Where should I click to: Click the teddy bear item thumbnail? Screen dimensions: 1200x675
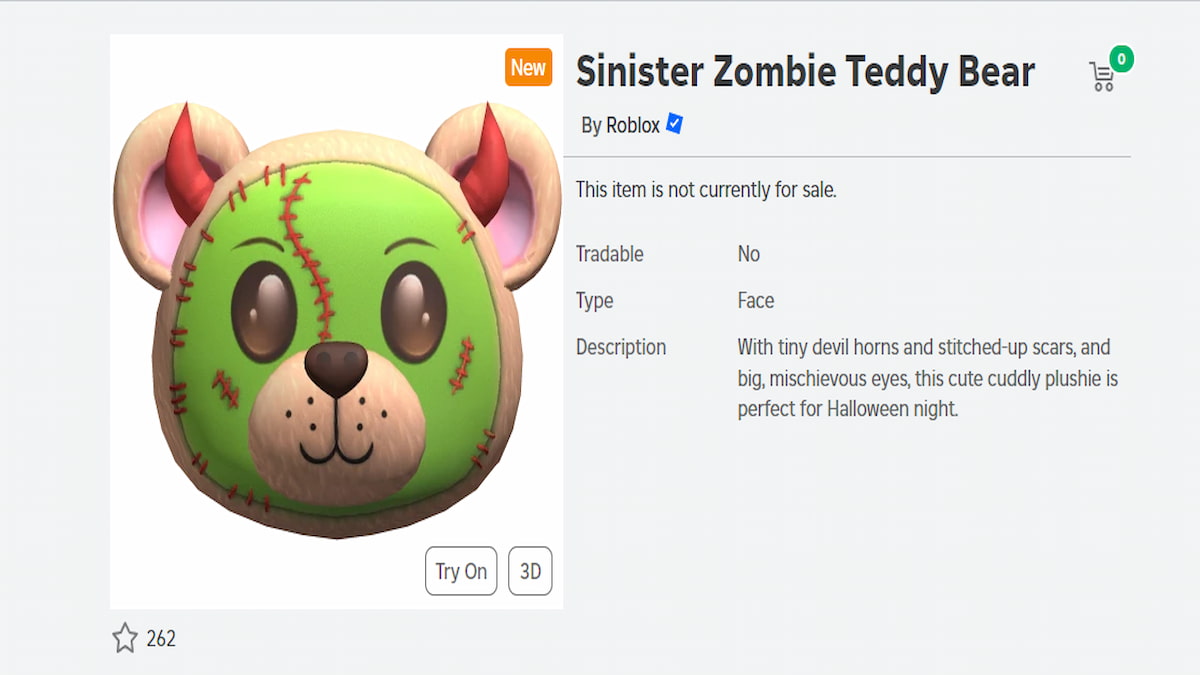tap(336, 320)
